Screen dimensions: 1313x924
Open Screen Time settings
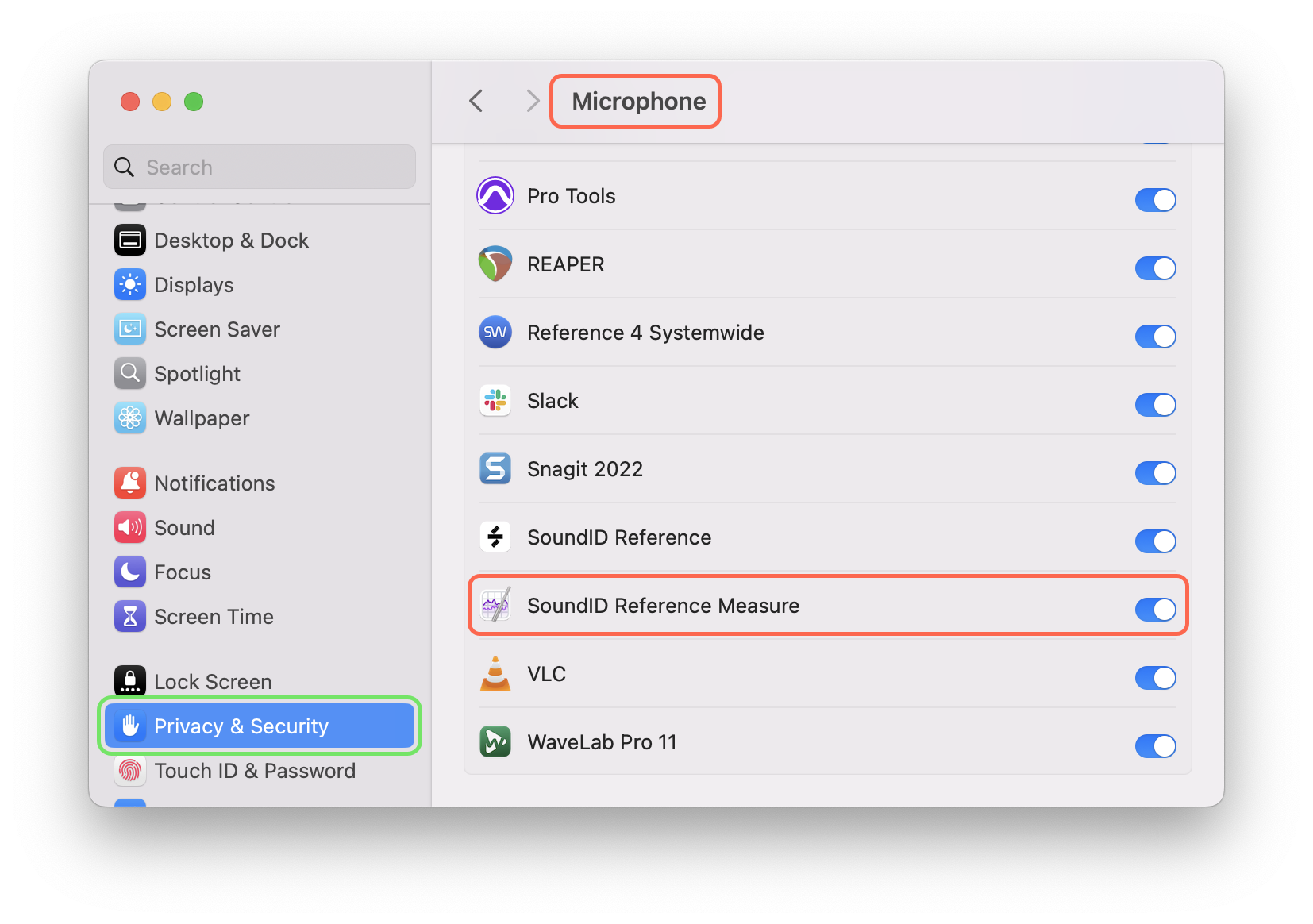click(x=260, y=617)
